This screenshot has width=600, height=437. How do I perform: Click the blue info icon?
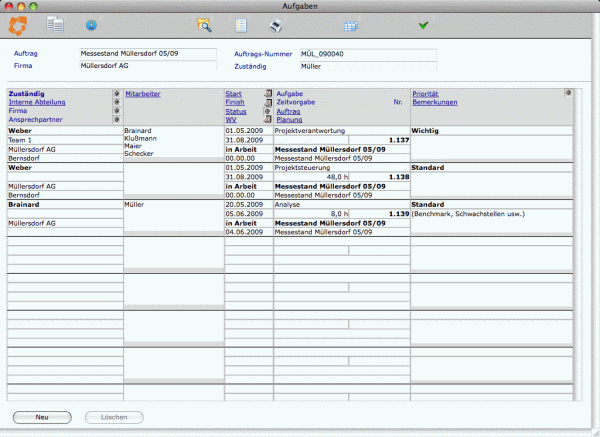tap(91, 25)
